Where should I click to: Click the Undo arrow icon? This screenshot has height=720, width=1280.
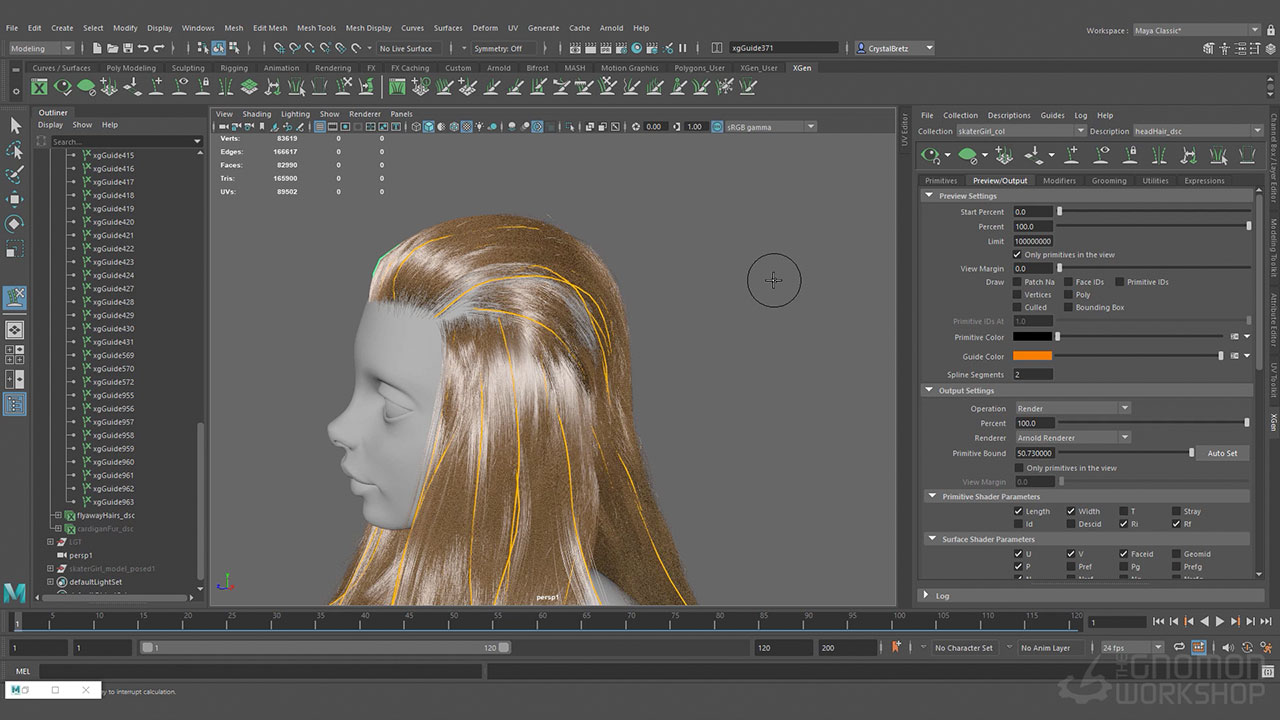click(143, 48)
